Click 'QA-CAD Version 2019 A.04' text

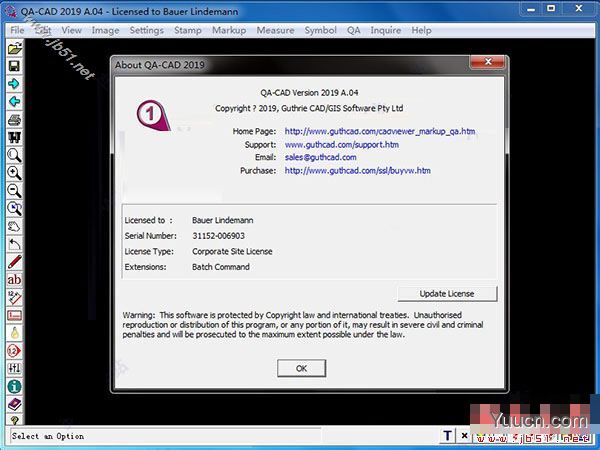[x=309, y=93]
